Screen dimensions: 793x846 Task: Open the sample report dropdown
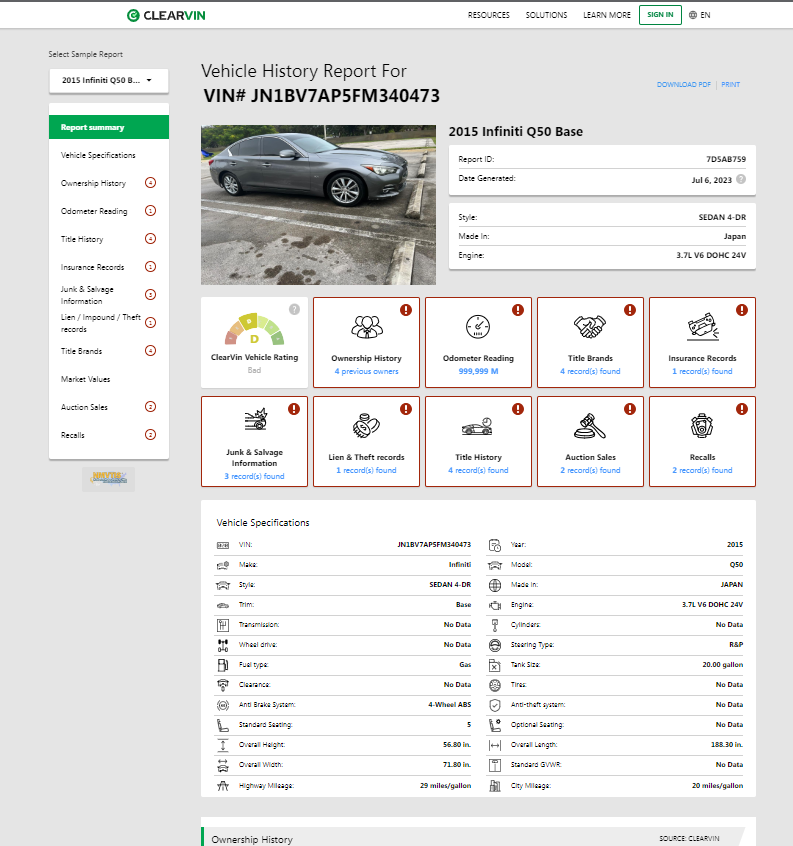[109, 80]
